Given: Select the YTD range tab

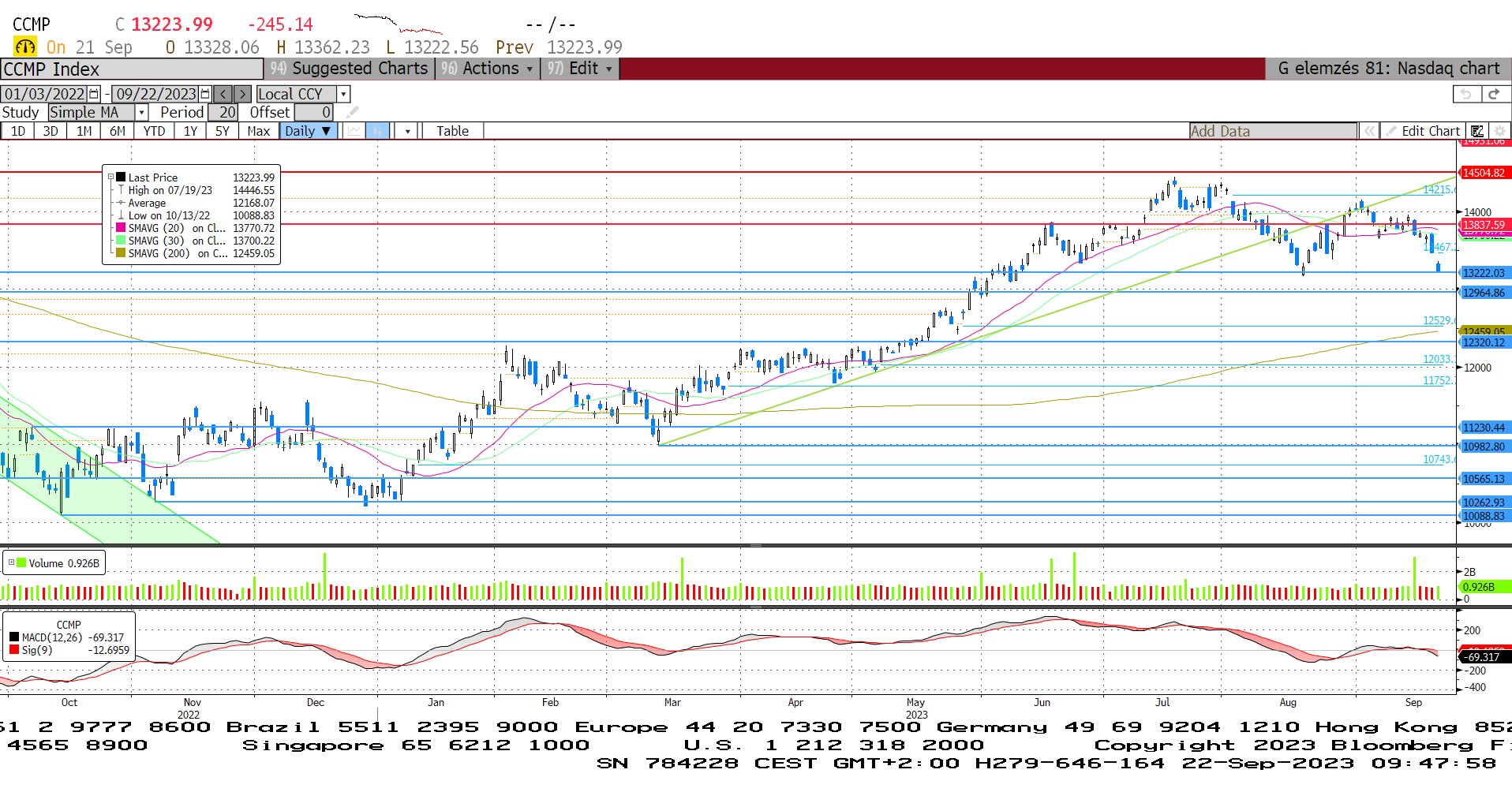Looking at the screenshot, I should [154, 131].
